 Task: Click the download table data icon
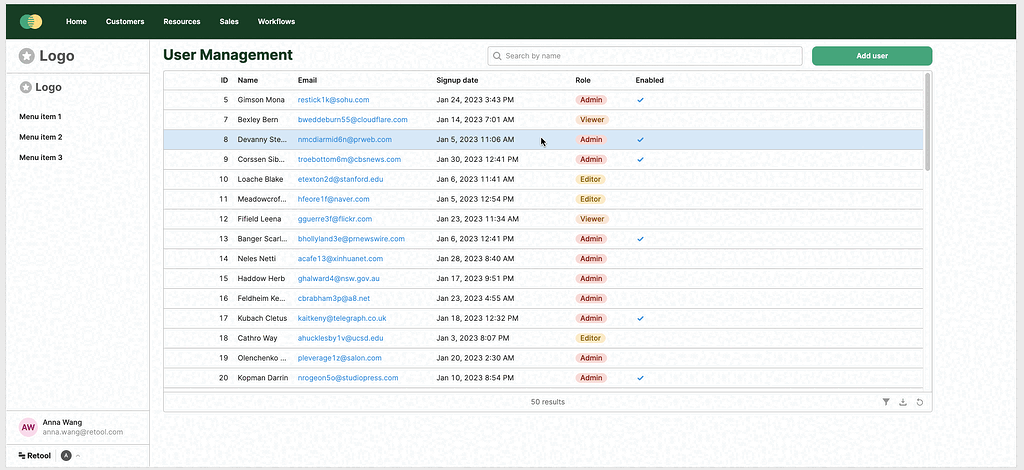[x=903, y=402]
